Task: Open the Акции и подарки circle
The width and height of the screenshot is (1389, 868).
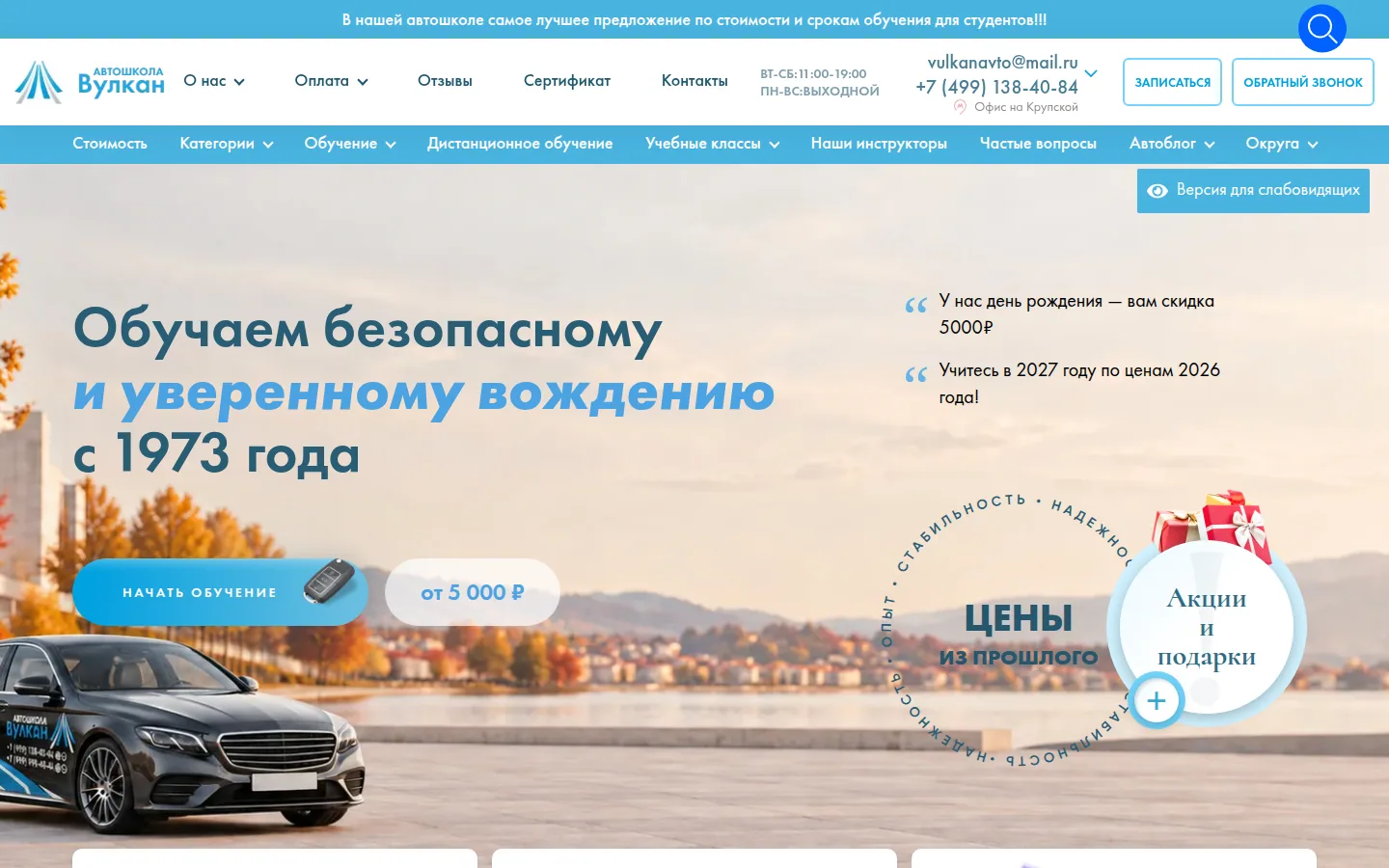Action: click(1207, 627)
